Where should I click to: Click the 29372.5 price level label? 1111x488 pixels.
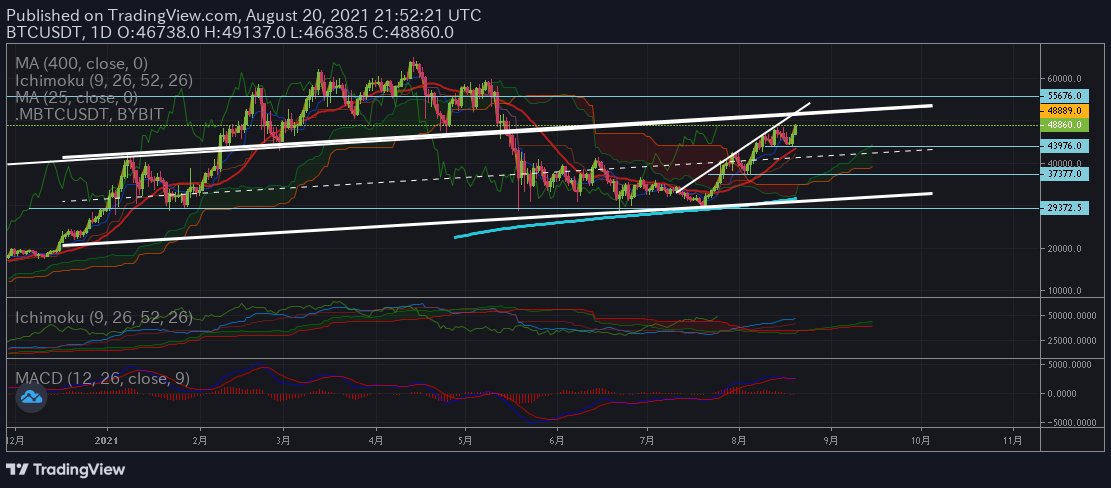point(1064,208)
